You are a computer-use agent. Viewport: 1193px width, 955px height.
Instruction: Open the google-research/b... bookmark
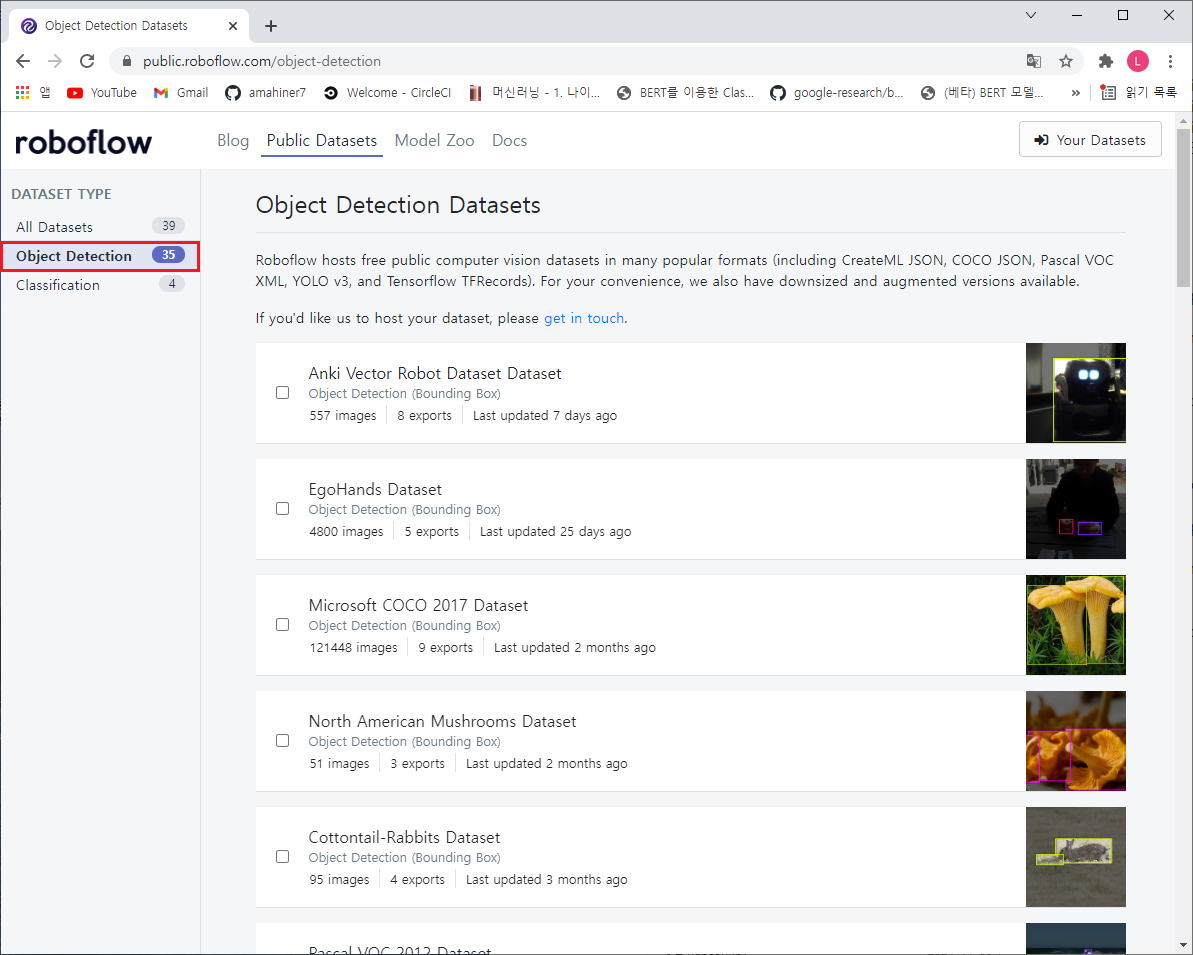pyautogui.click(x=837, y=92)
